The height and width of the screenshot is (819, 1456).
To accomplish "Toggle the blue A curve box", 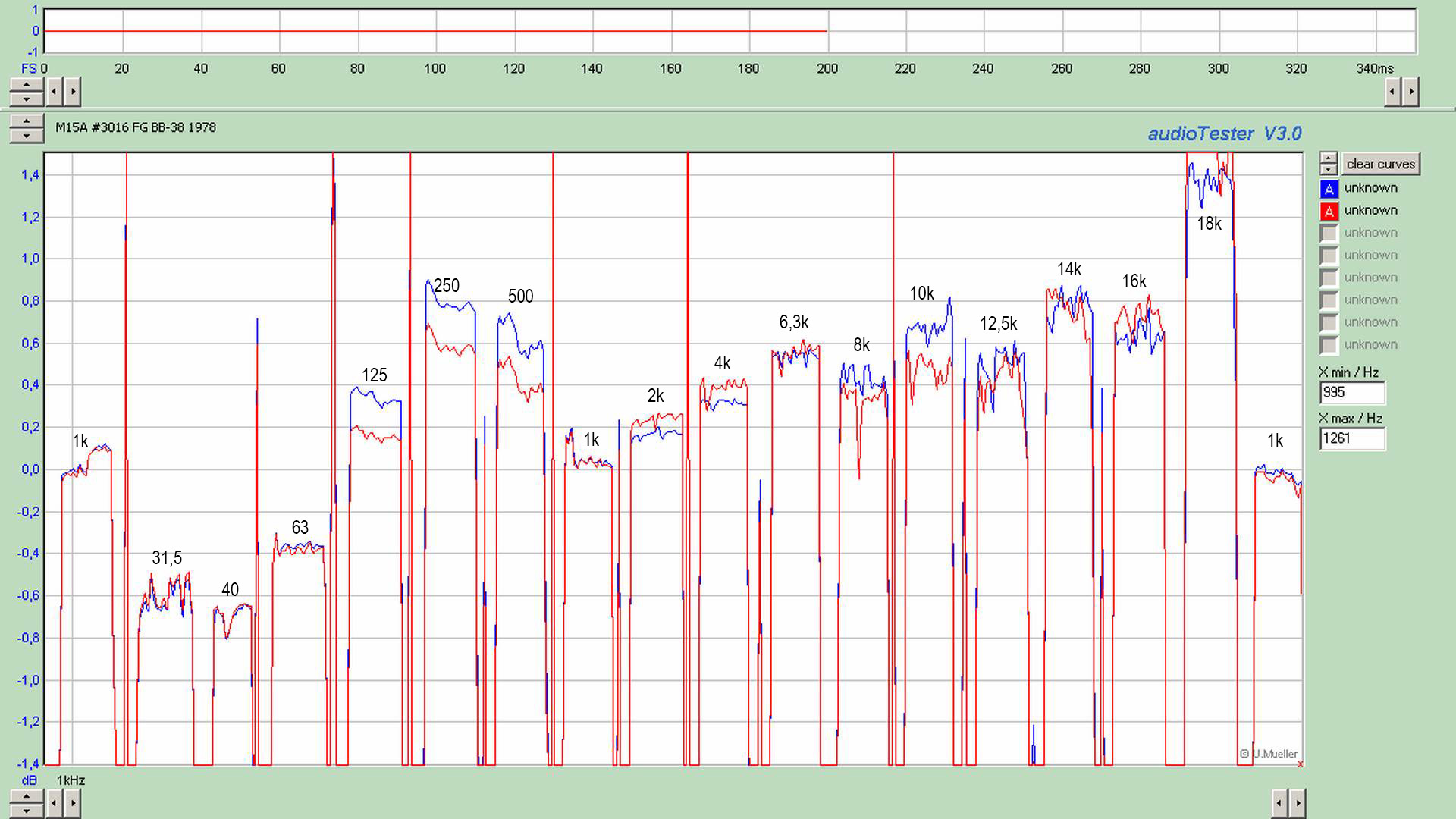I will [1329, 189].
